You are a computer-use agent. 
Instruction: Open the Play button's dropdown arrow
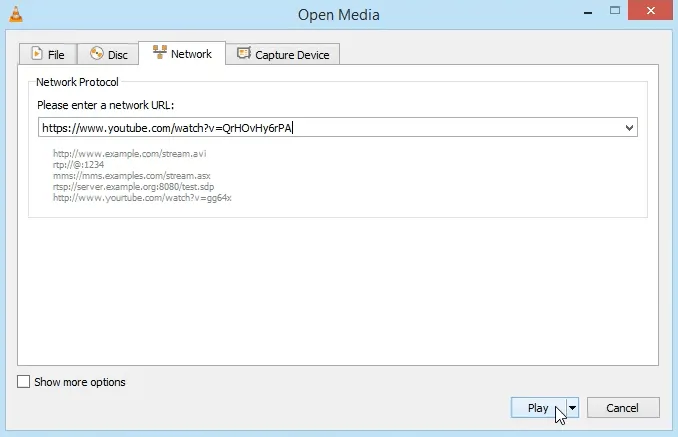(573, 408)
